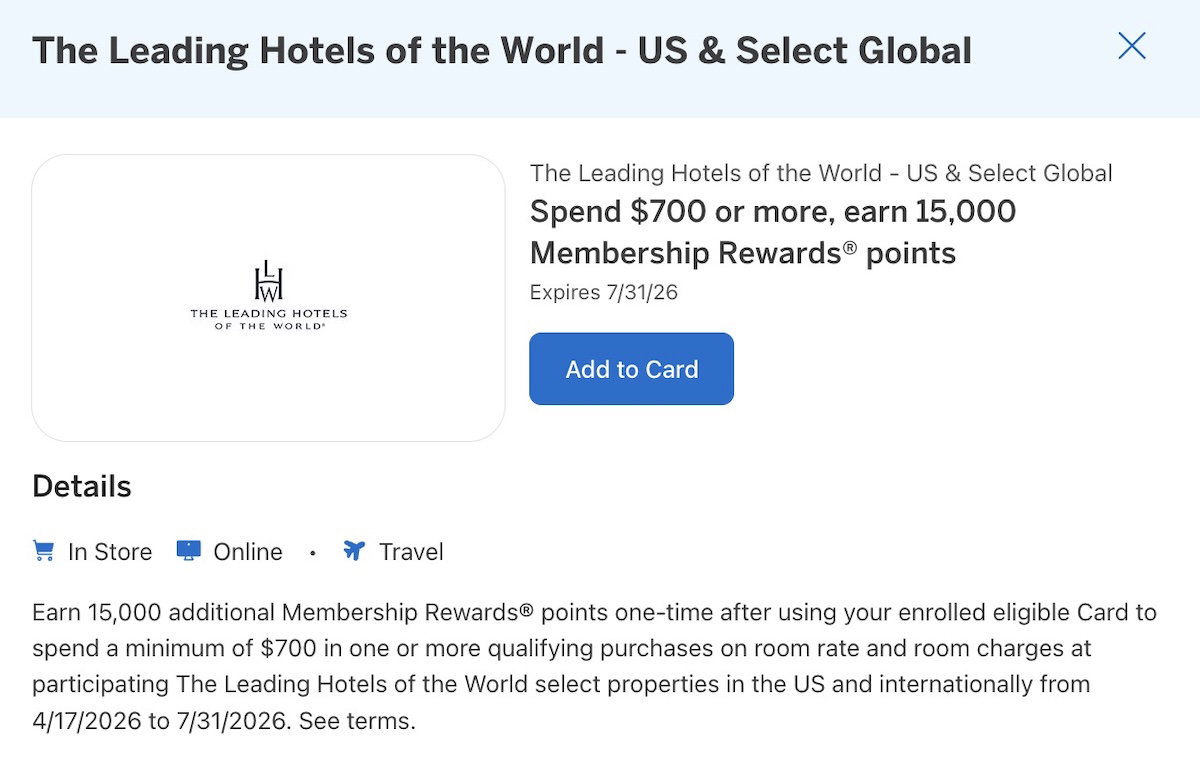Click the dialog title heading text
The width and height of the screenshot is (1200, 765).
coord(502,51)
